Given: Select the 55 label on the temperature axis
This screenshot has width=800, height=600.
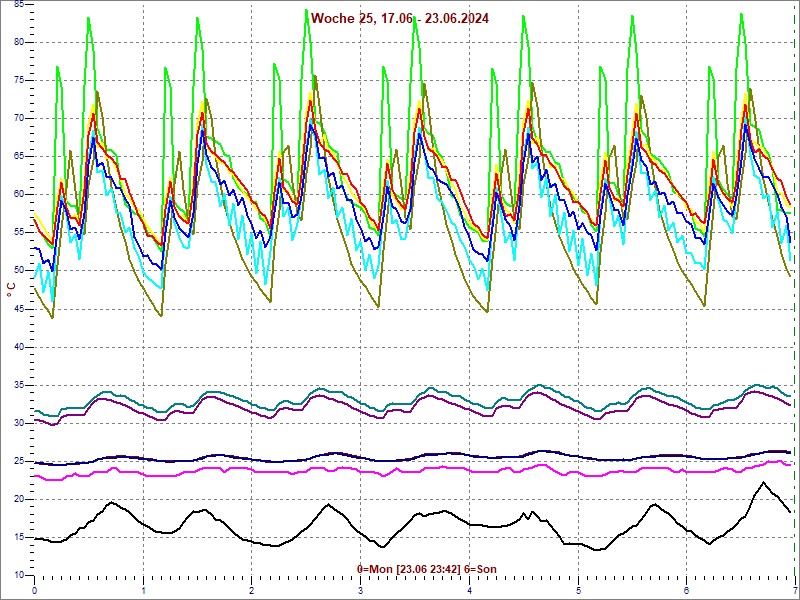Looking at the screenshot, I should coord(19,233).
